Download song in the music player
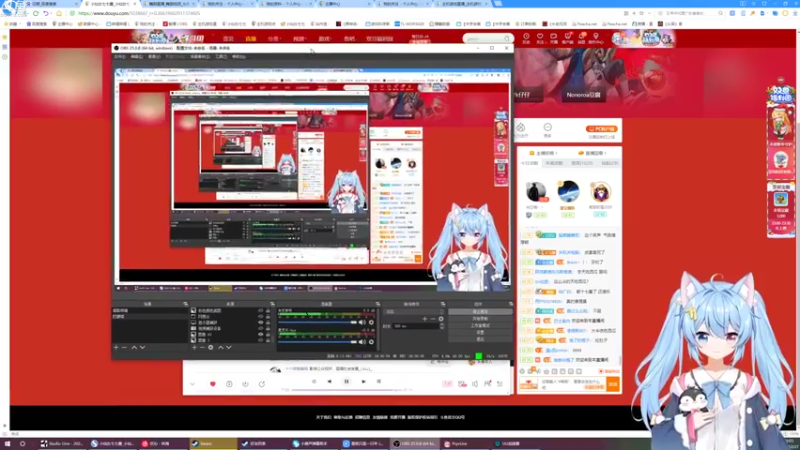The width and height of the screenshot is (800, 450). click(245, 384)
